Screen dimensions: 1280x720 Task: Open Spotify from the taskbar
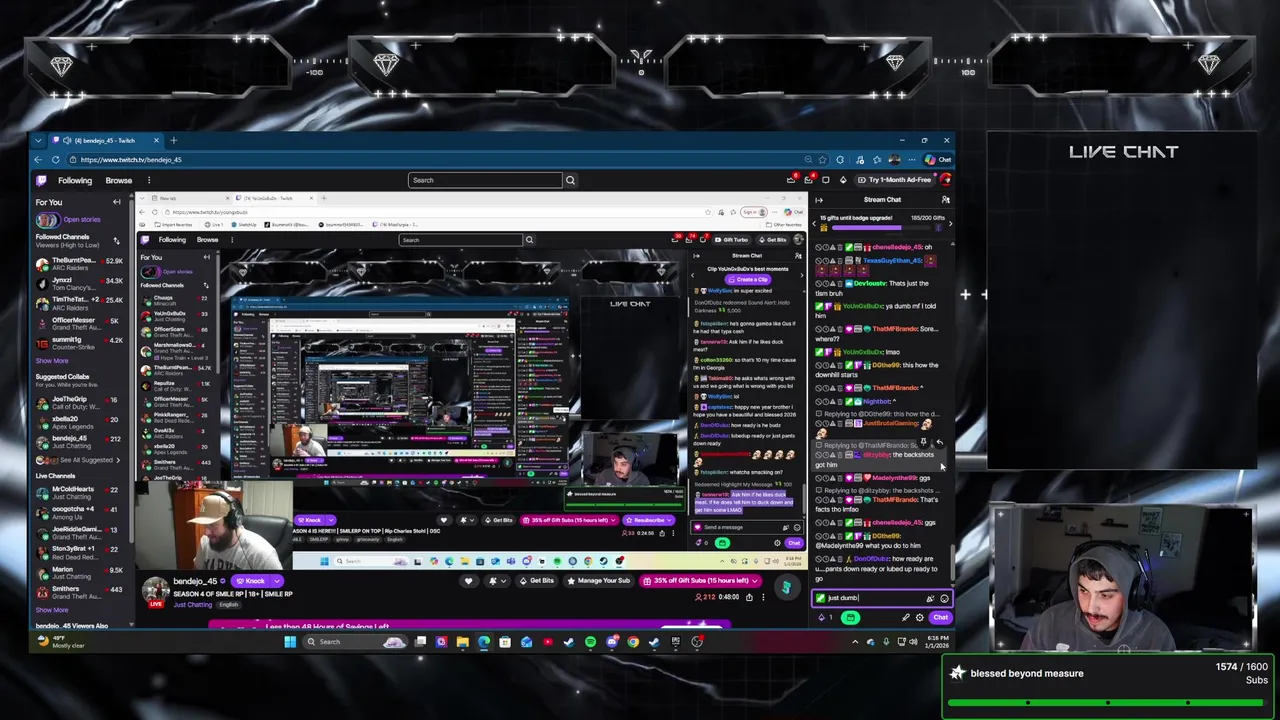(x=590, y=642)
